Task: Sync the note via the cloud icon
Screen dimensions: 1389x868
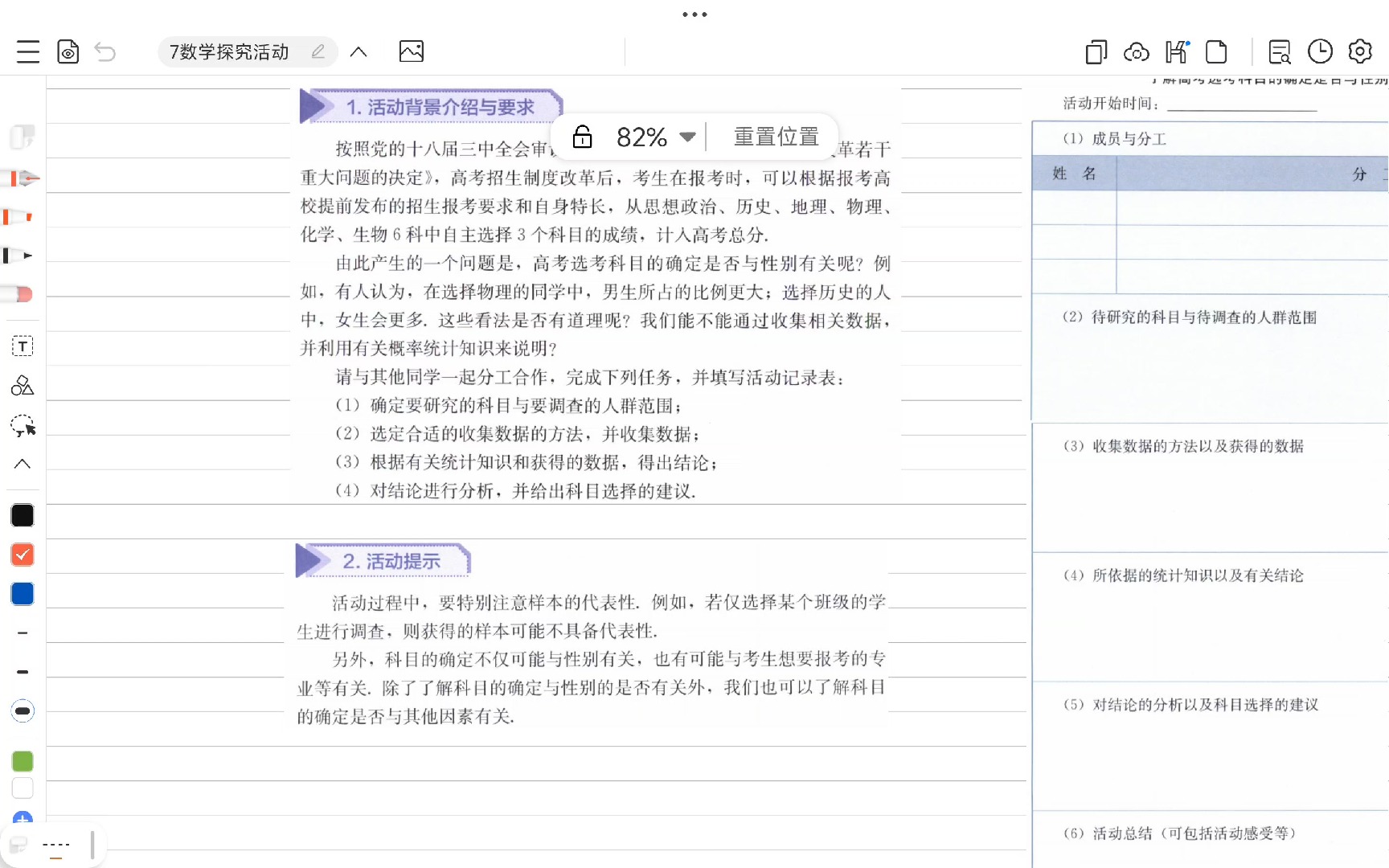Action: 1136,52
